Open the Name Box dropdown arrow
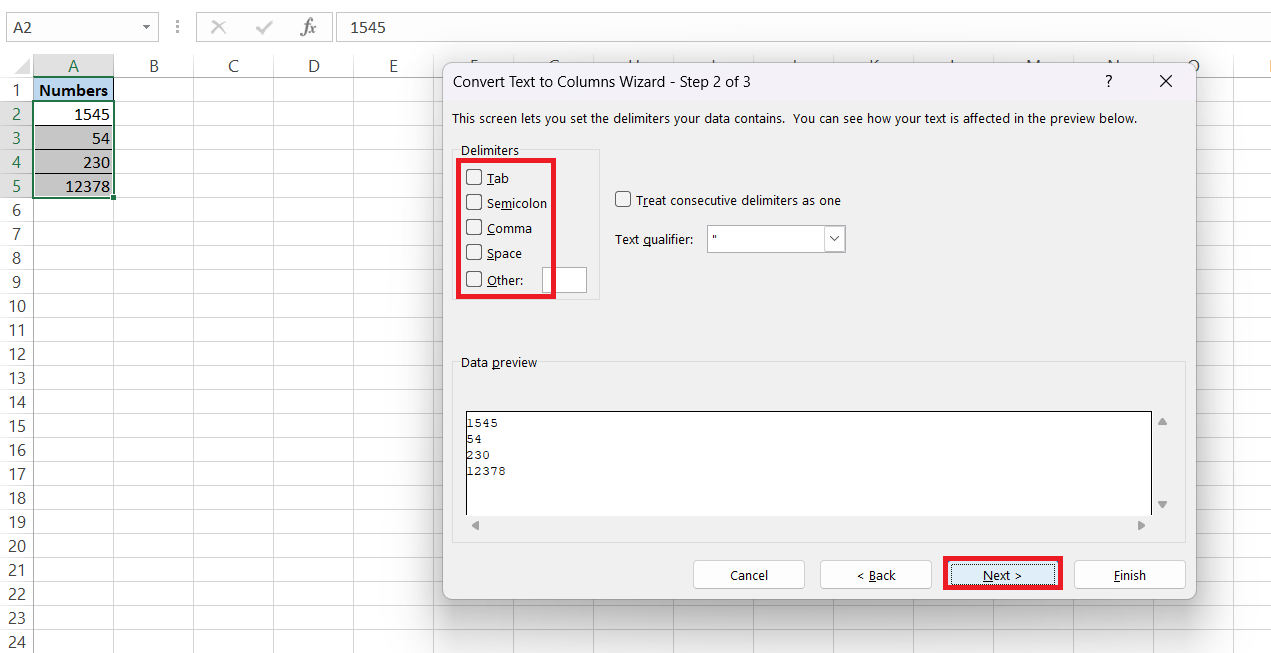 tap(147, 27)
